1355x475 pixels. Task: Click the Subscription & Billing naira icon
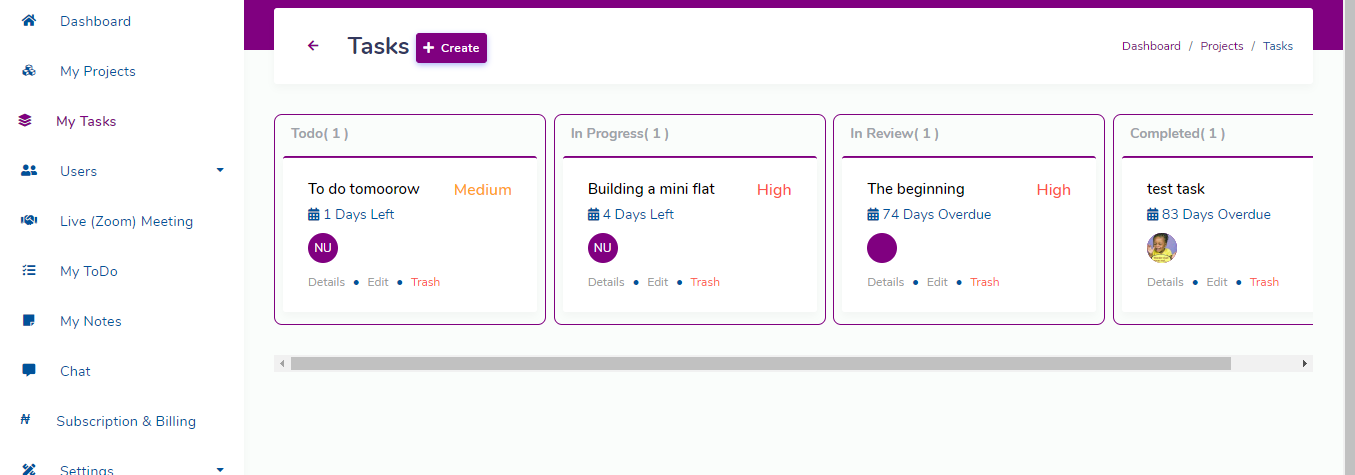point(25,421)
